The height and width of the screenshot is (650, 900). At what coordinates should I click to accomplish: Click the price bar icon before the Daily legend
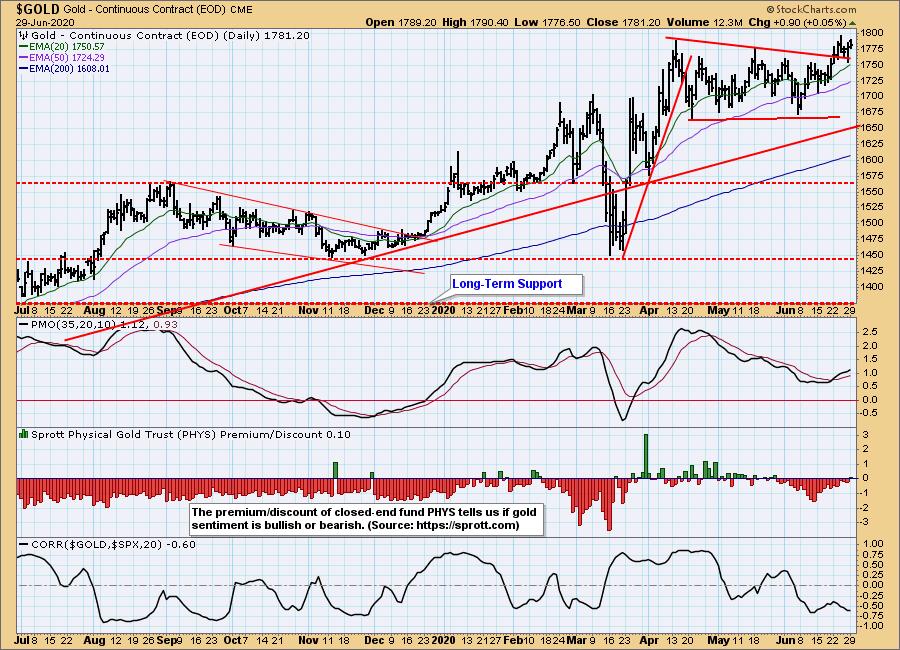[x=24, y=36]
